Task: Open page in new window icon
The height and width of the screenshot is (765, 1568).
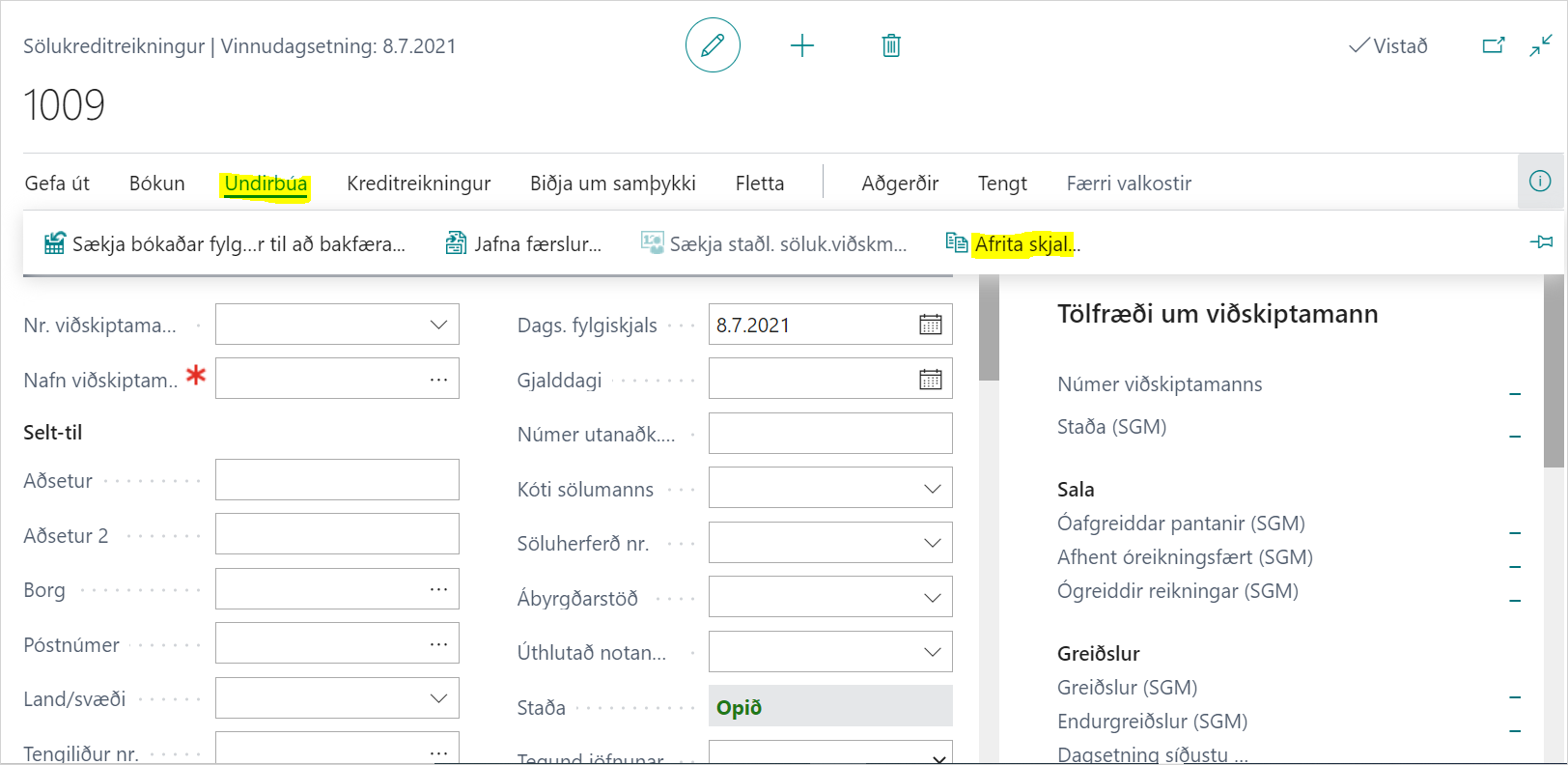Action: [x=1493, y=45]
